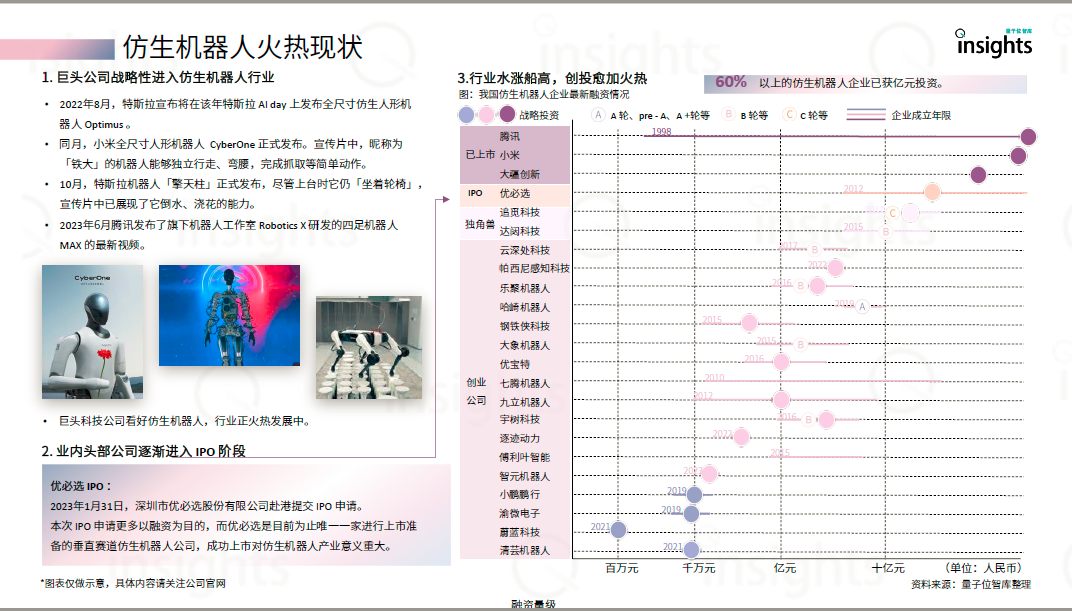Click the C-round marker on 追觅科技 row
This screenshot has height=611, width=1072.
892,213
